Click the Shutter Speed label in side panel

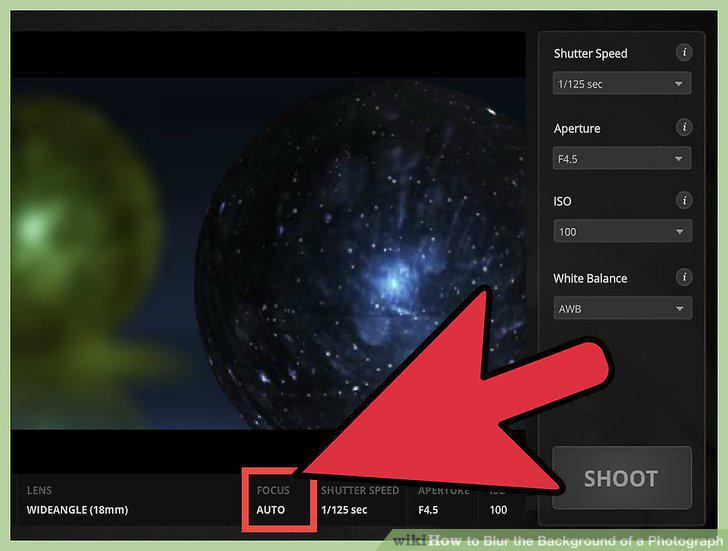coord(590,53)
